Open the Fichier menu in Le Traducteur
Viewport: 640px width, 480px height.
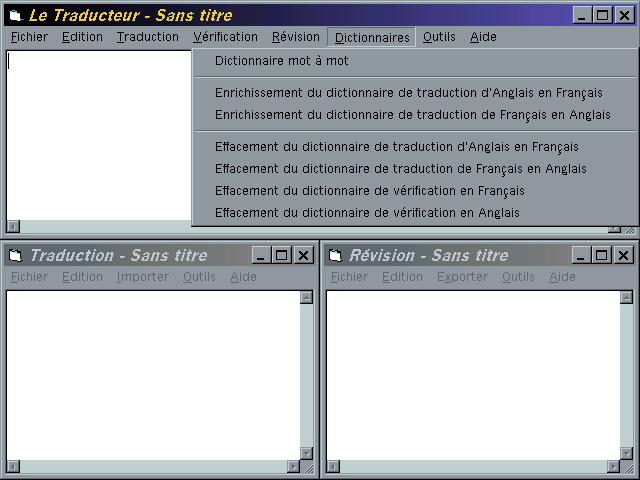(x=29, y=37)
